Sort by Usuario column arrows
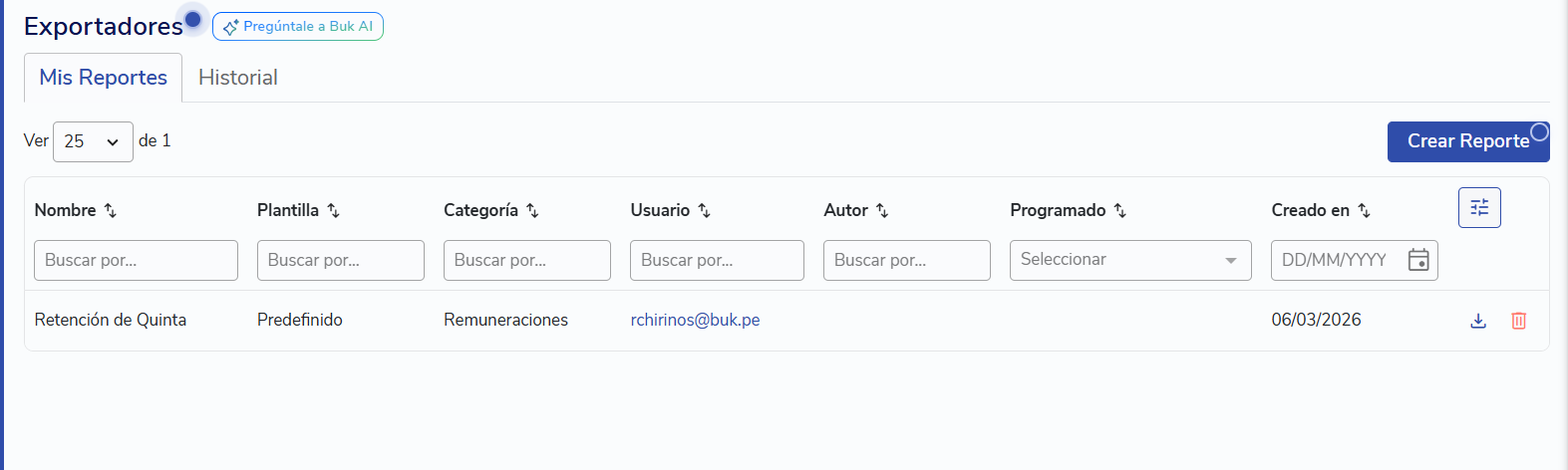 [x=705, y=211]
